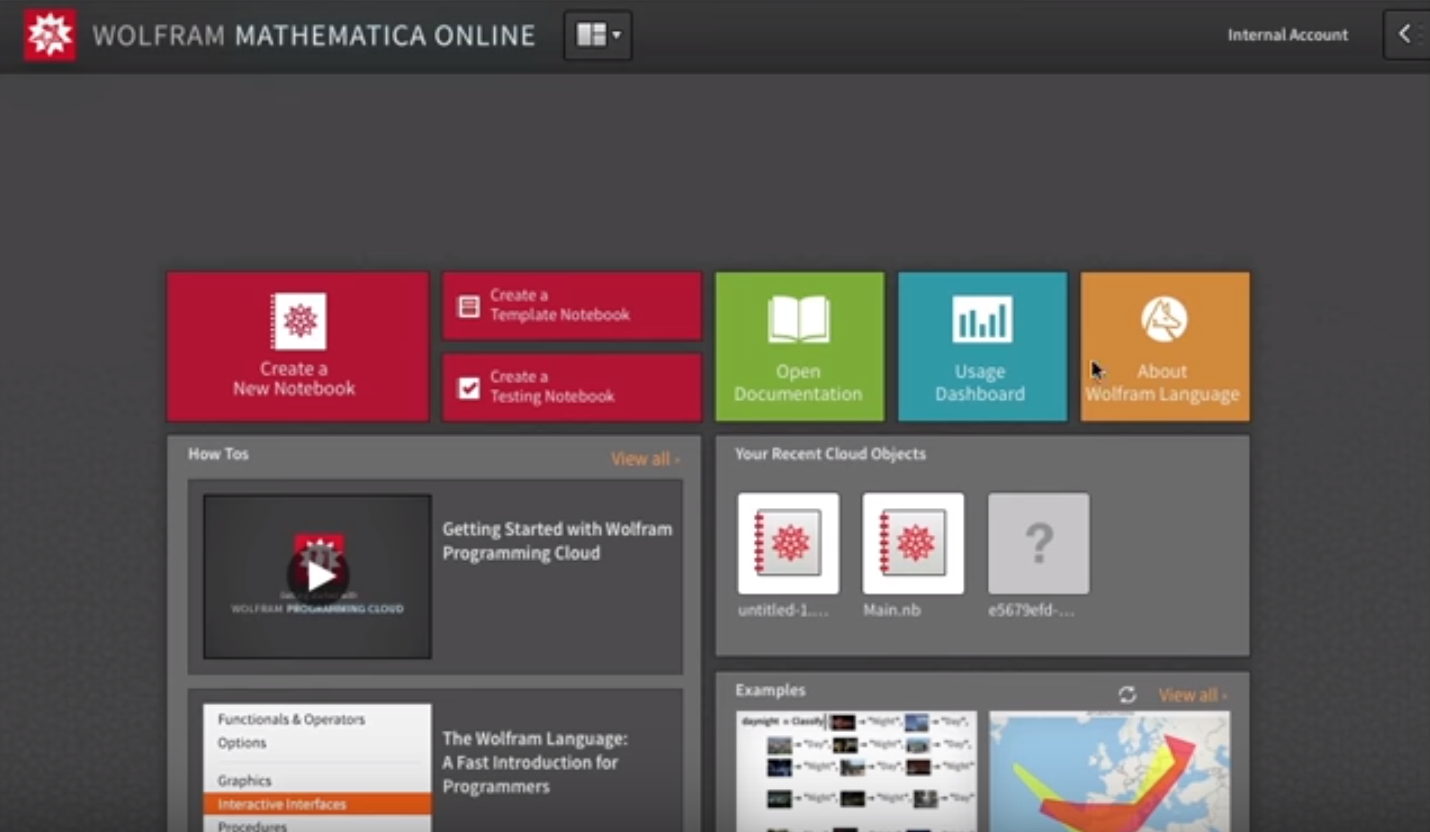Click Your Recent Cloud Objects heading
Viewport: 1430px width, 832px height.
click(830, 454)
